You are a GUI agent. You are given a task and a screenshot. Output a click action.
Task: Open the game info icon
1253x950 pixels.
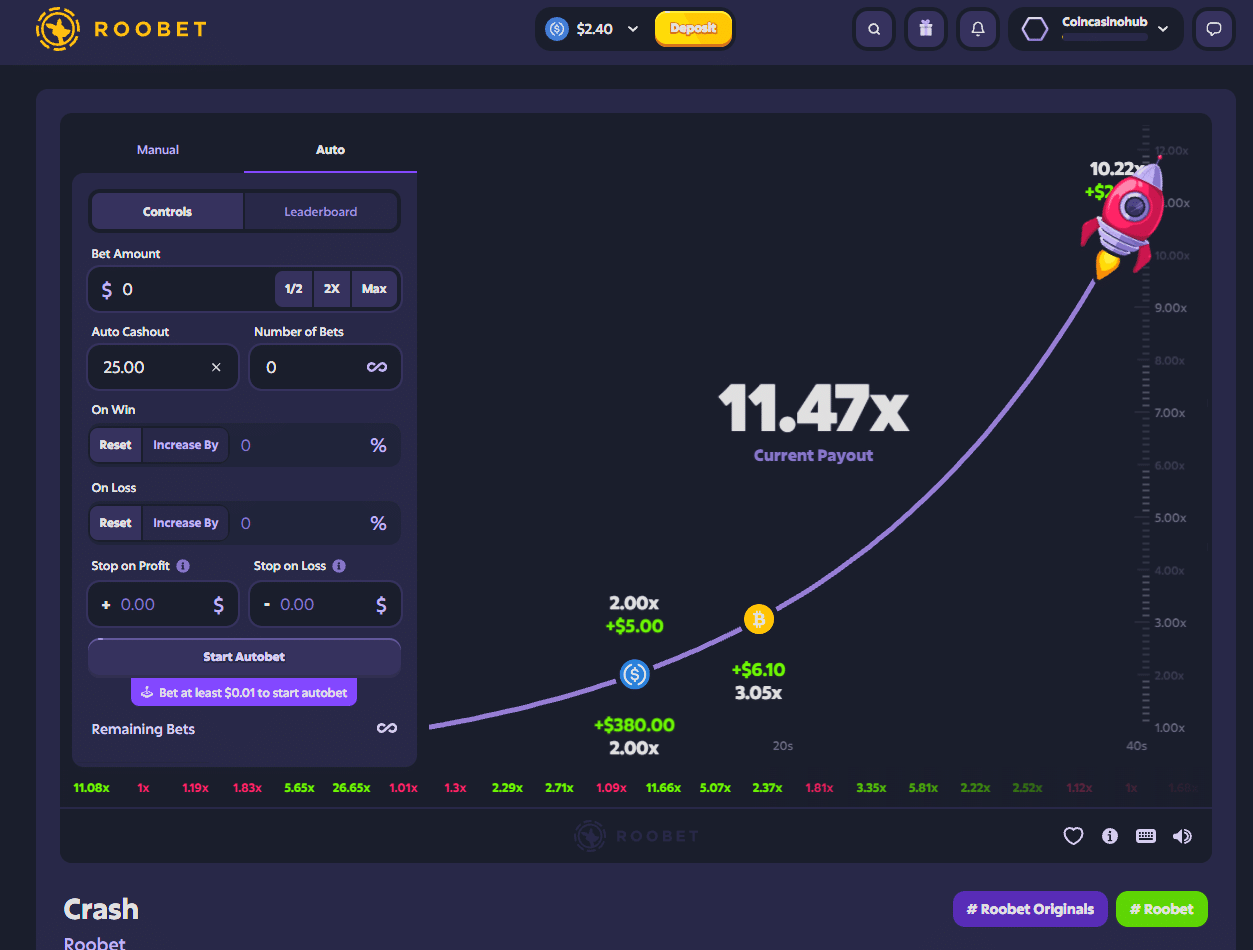[1110, 836]
